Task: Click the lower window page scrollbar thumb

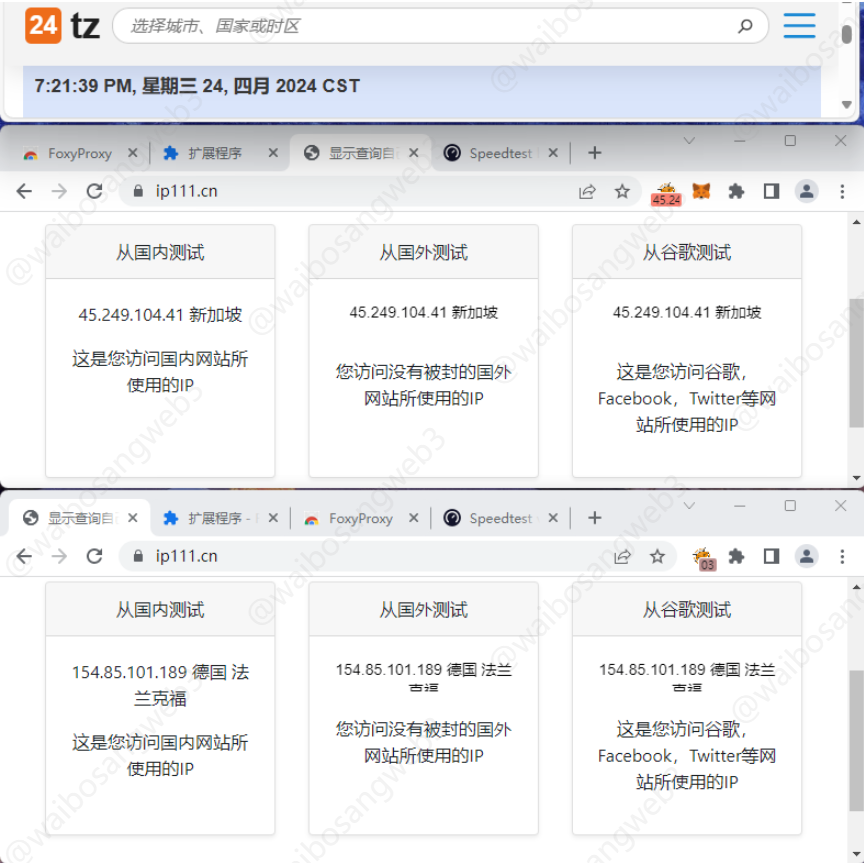Action: 856,741
